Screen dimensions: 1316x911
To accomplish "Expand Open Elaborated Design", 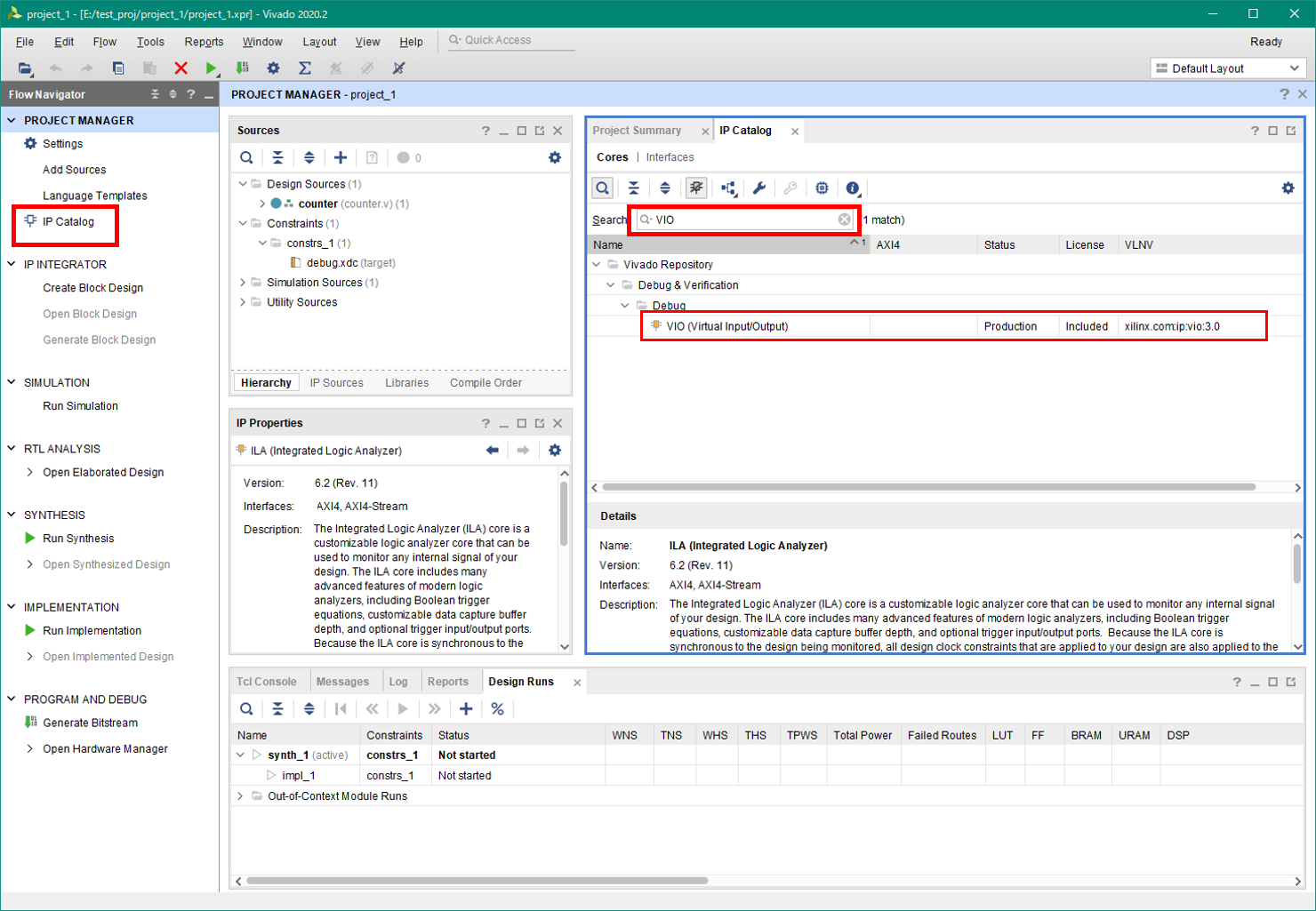I will [30, 472].
